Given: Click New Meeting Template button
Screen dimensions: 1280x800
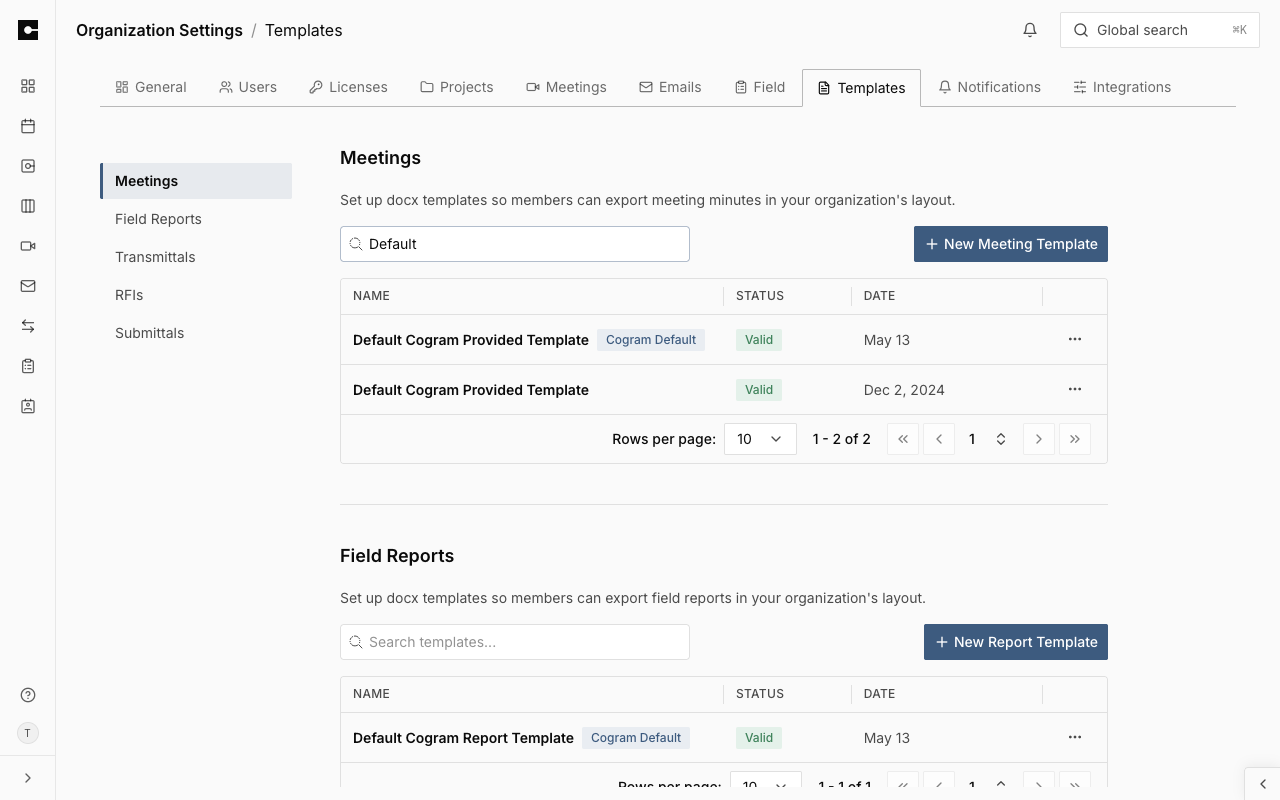Looking at the screenshot, I should point(1011,244).
